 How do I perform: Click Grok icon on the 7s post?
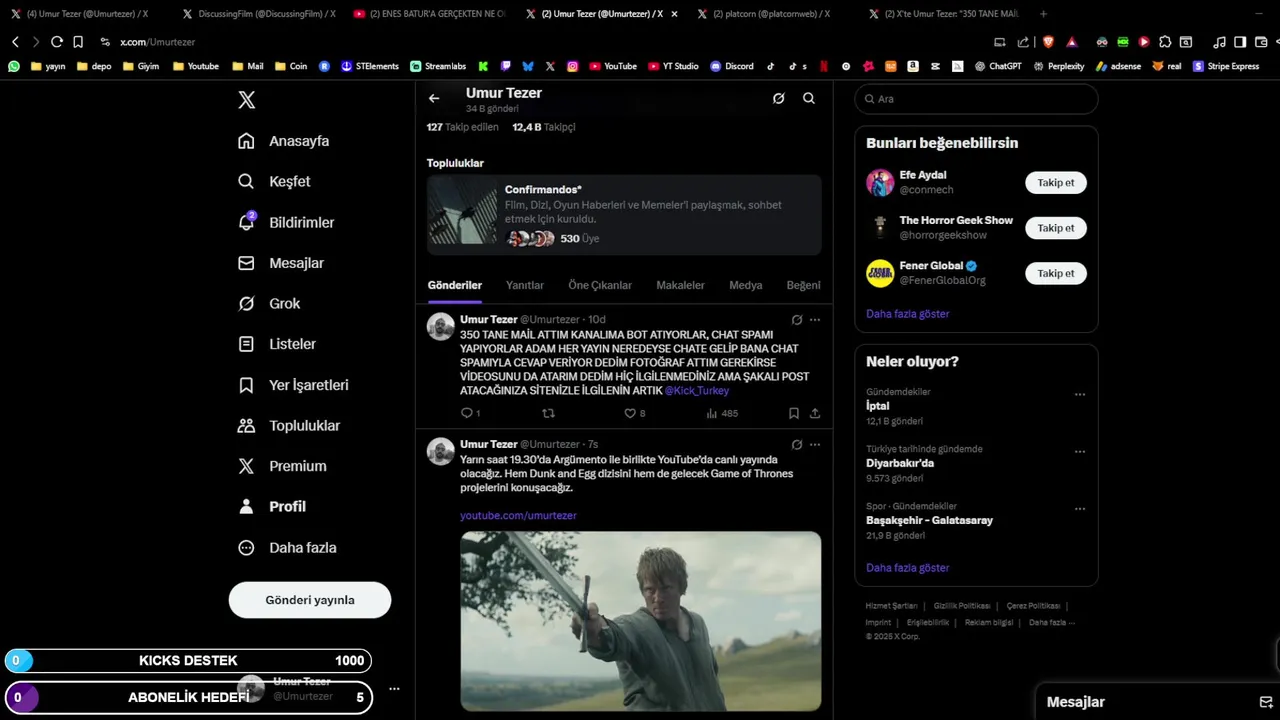797,444
